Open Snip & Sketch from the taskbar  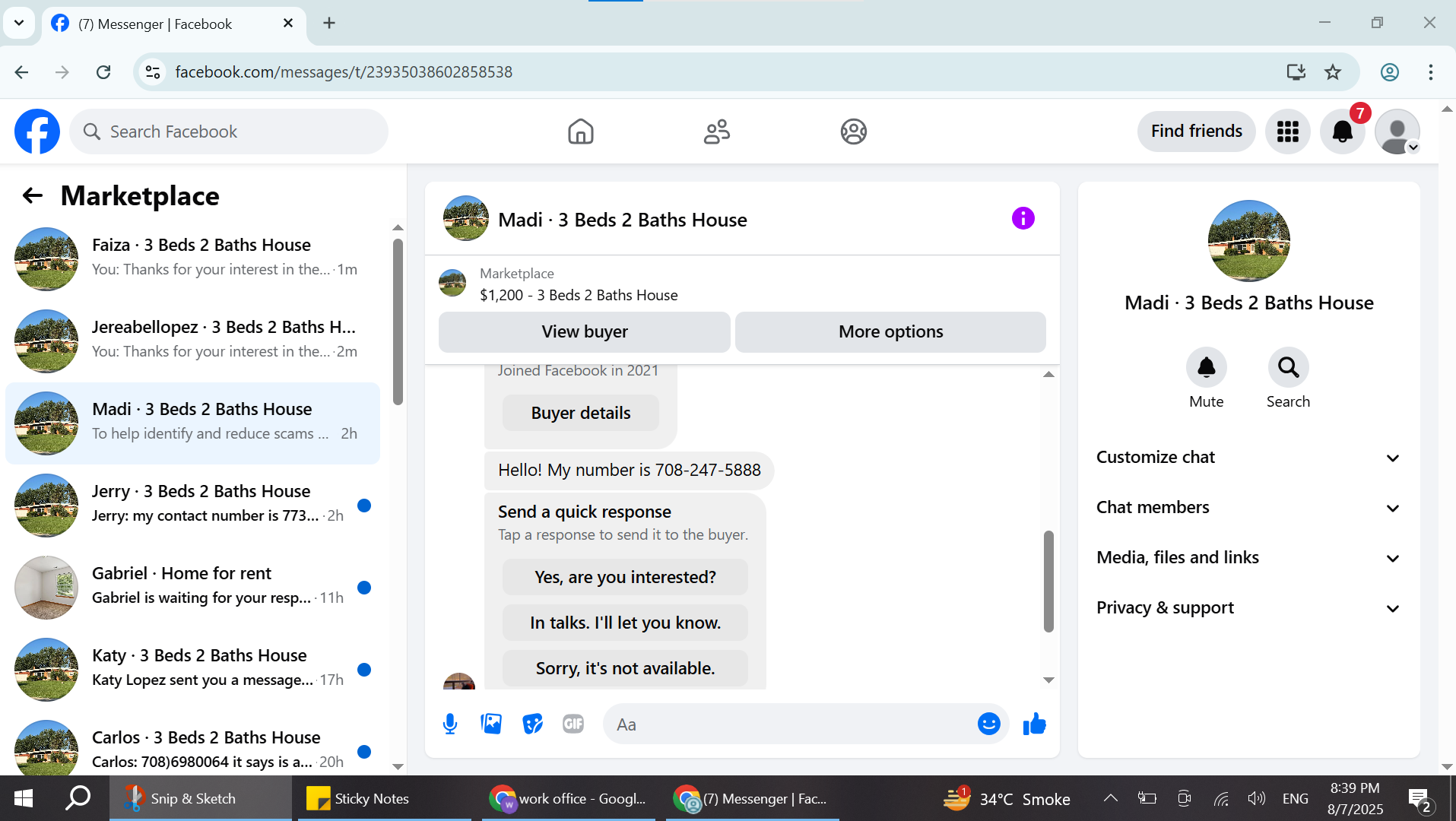(199, 798)
